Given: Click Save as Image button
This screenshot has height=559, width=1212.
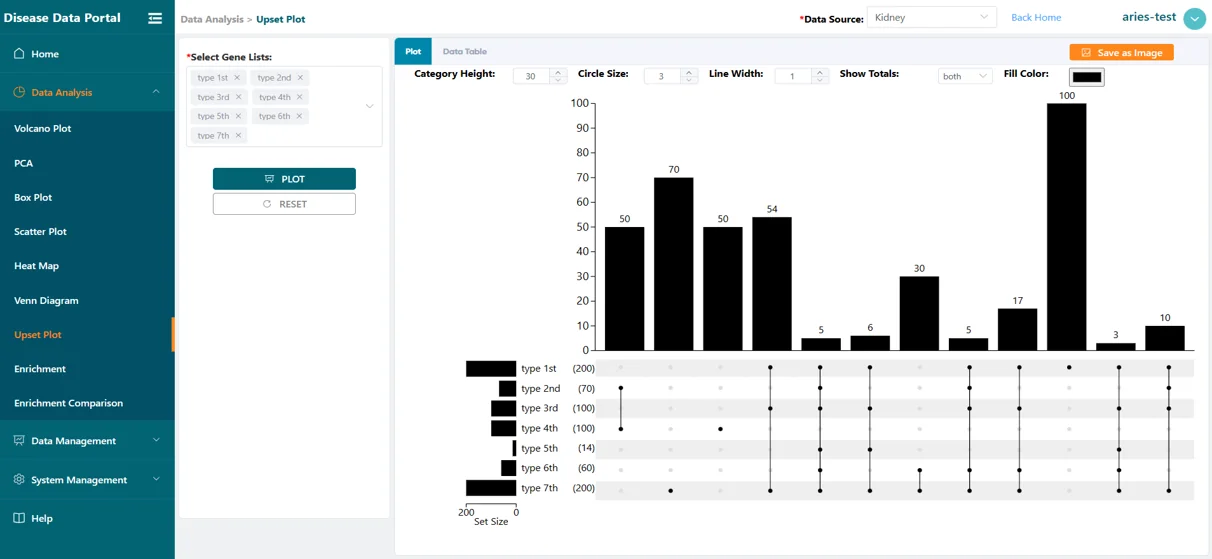Looking at the screenshot, I should coord(1121,52).
